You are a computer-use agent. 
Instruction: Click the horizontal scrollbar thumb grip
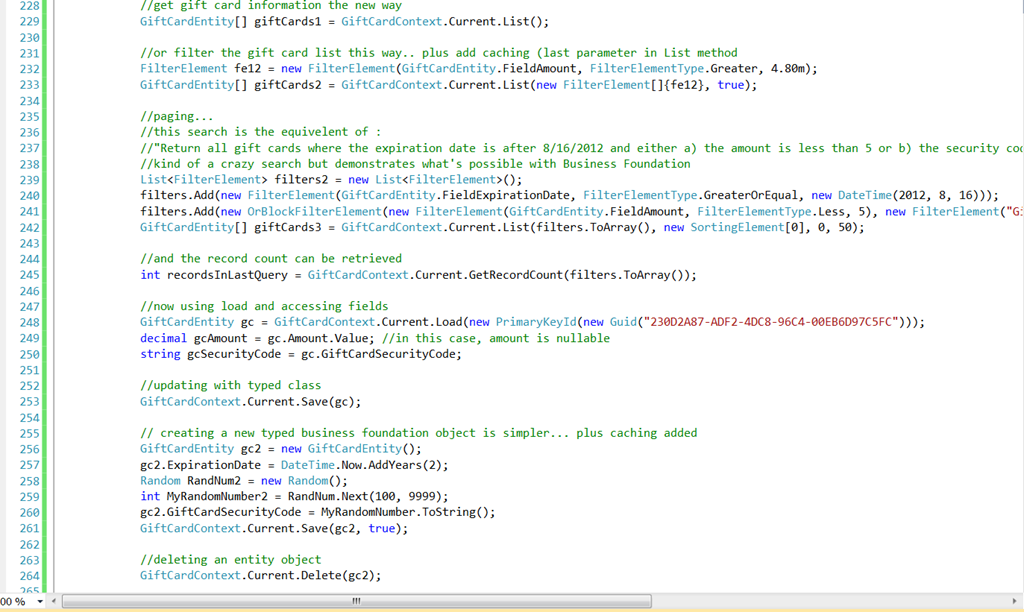point(355,601)
